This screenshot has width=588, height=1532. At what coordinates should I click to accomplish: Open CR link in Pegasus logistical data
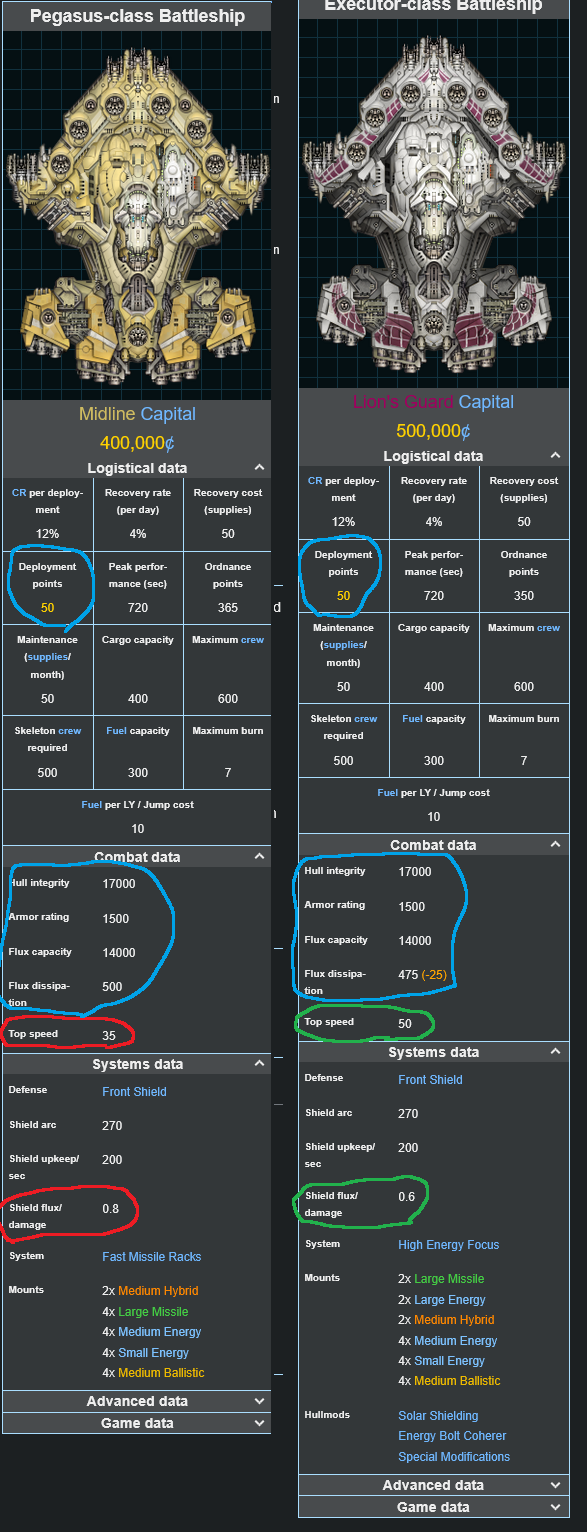[x=19, y=493]
